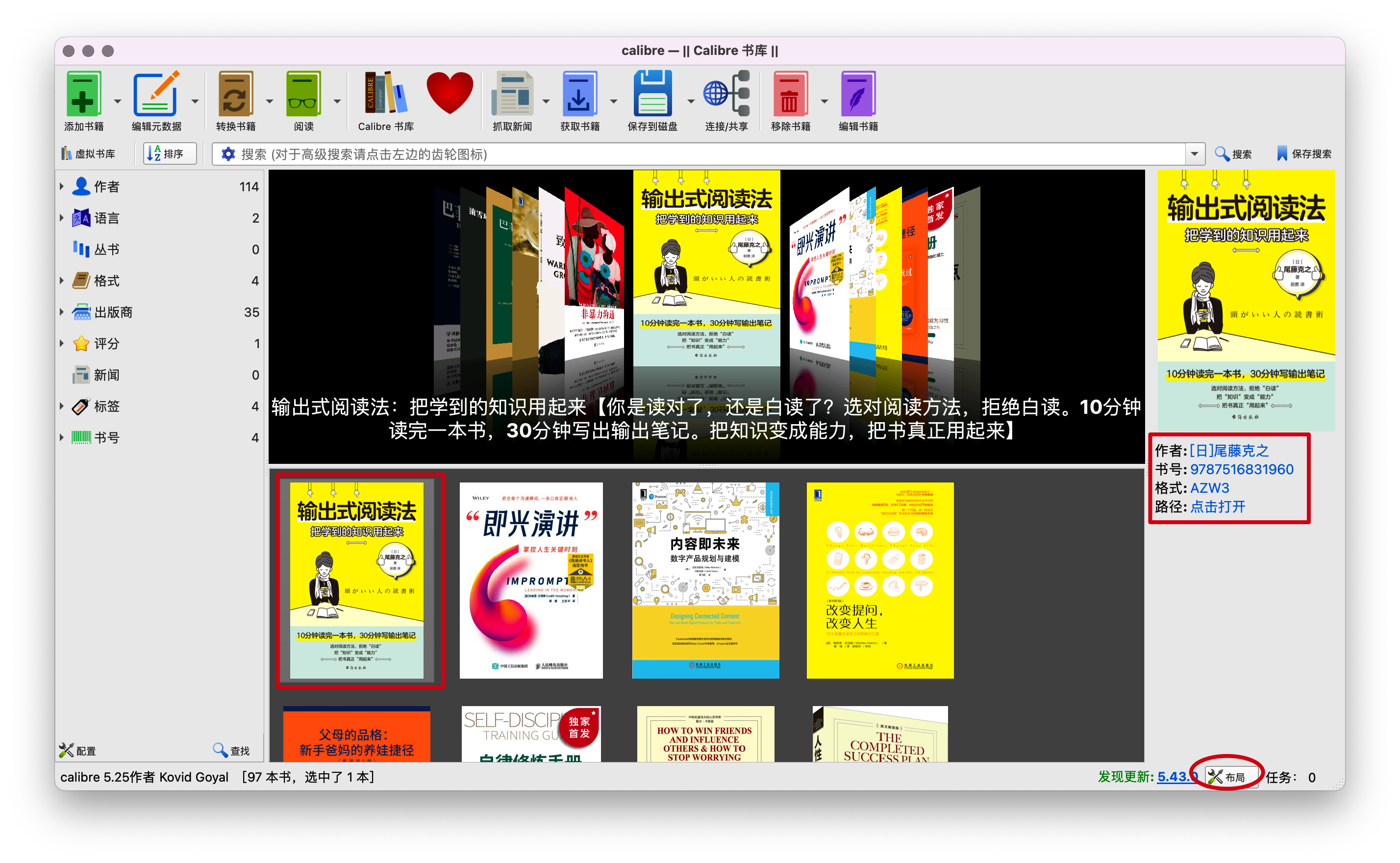
Task: Open the search history dropdown arrow
Action: click(x=1195, y=154)
